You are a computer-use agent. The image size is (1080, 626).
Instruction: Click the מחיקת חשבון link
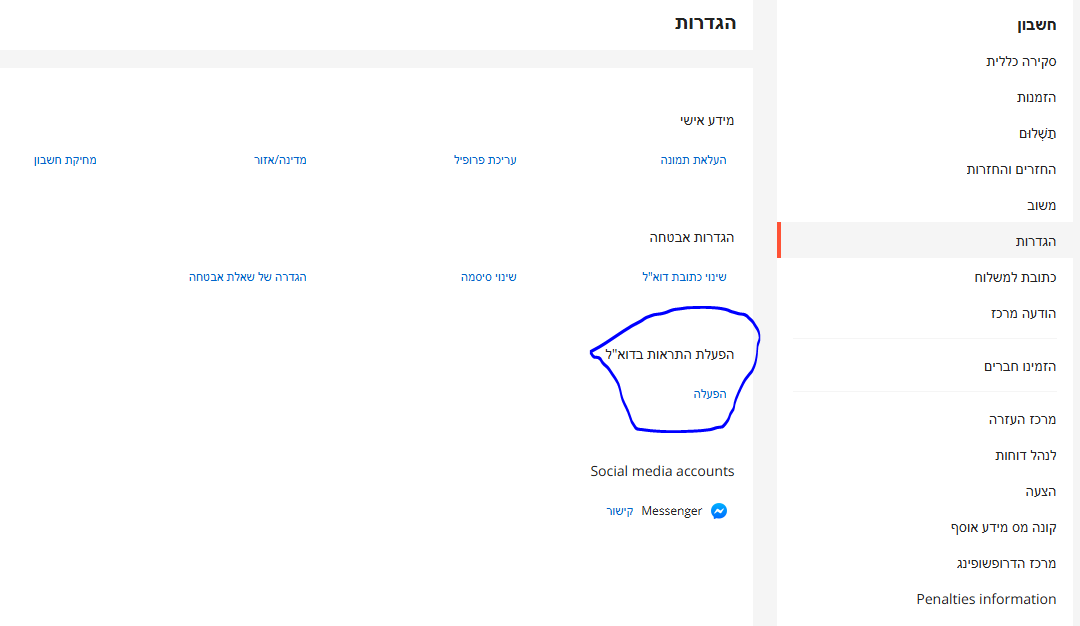coord(65,160)
